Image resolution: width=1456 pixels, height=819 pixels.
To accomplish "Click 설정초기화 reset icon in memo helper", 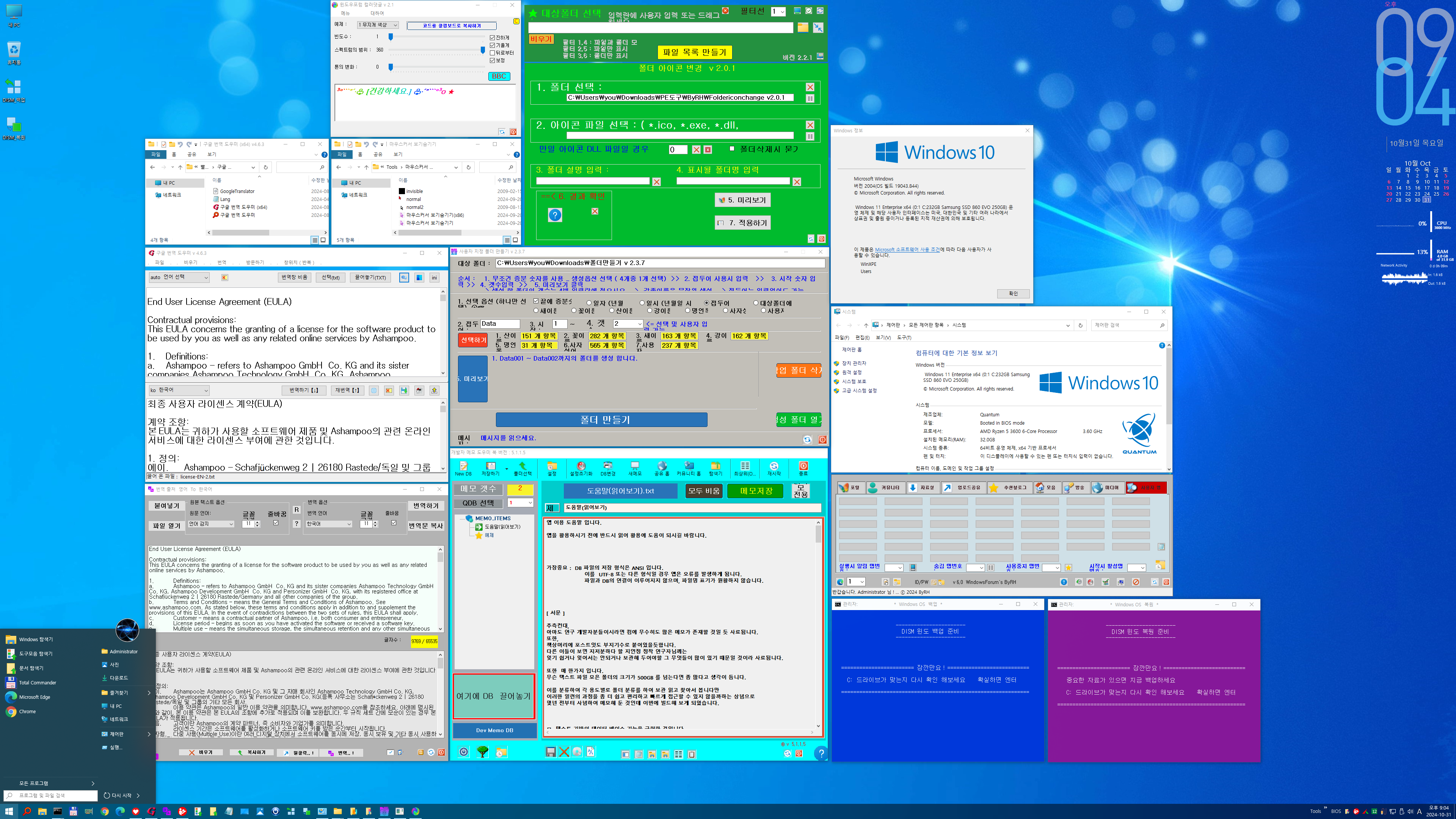I will click(x=581, y=468).
